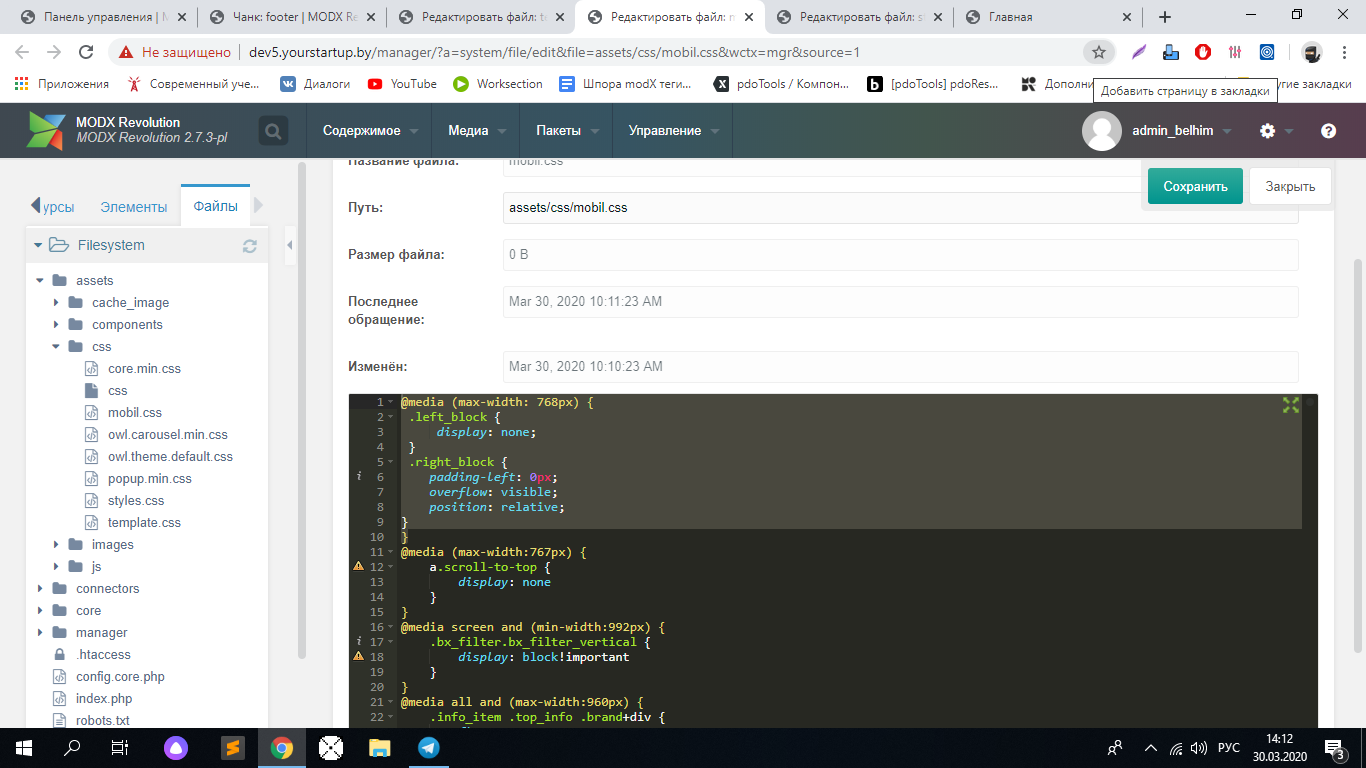Click the Adblock extension icon
1366x768 pixels.
point(1203,52)
